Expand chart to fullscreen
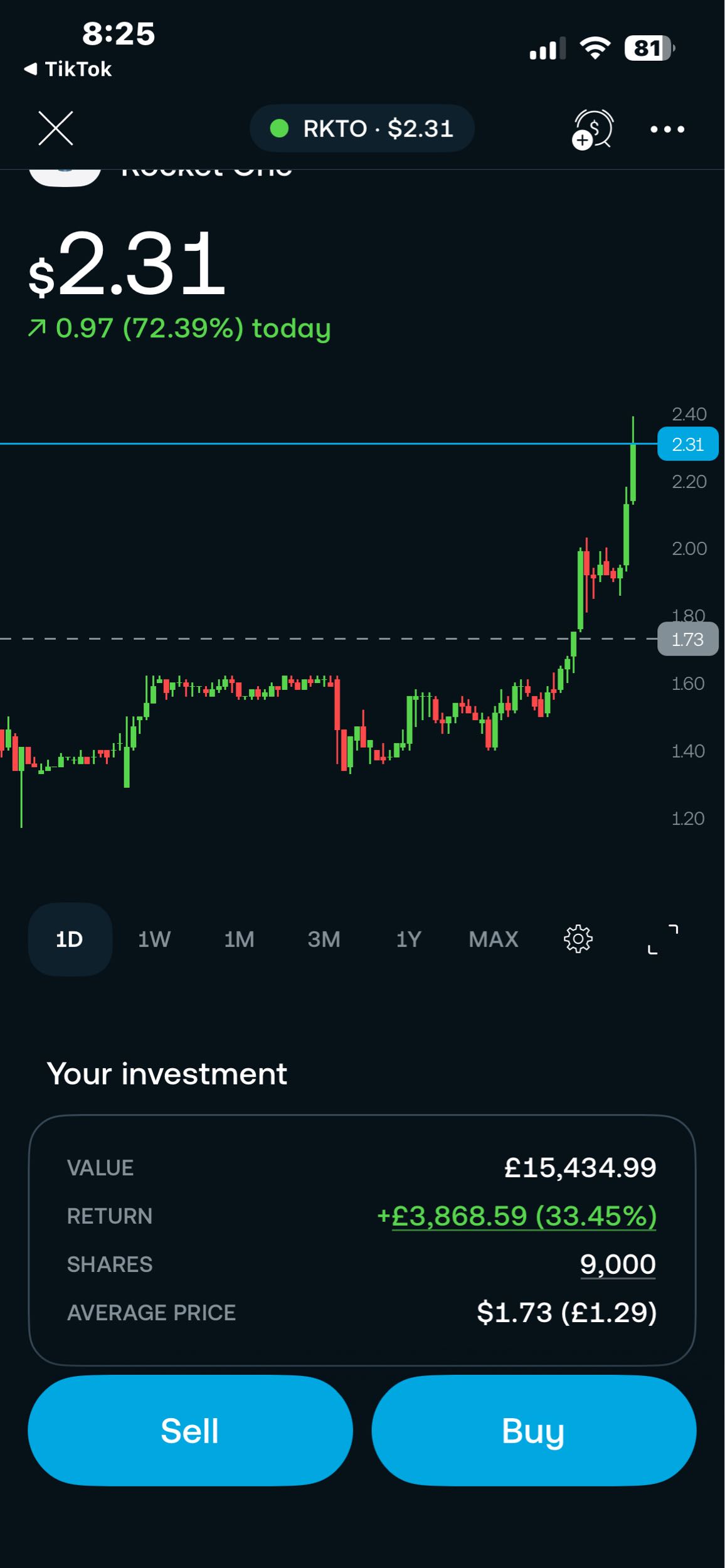Screen dimensions: 725x1568 [663, 939]
